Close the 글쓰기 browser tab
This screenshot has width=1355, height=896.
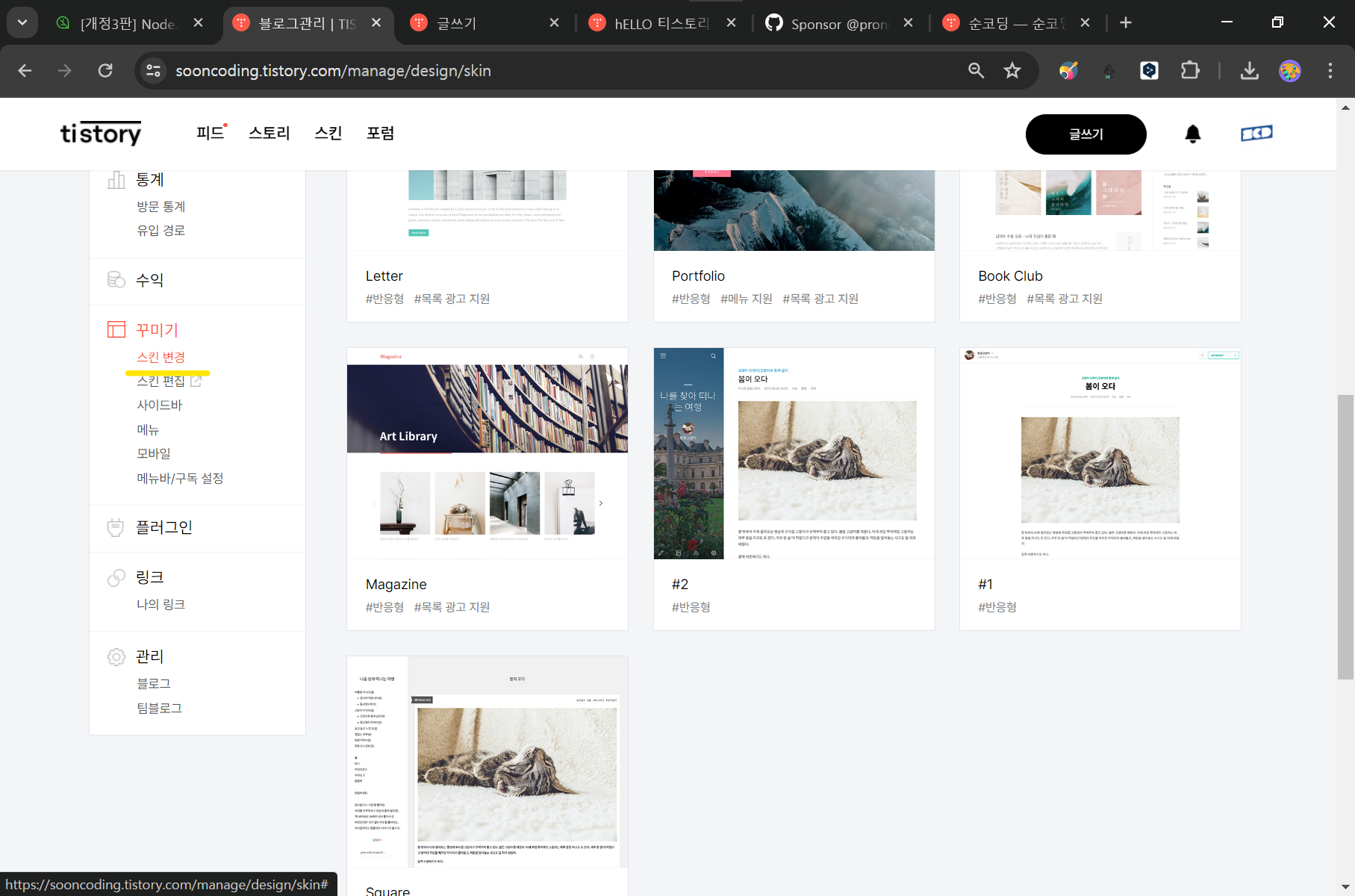pyautogui.click(x=554, y=22)
